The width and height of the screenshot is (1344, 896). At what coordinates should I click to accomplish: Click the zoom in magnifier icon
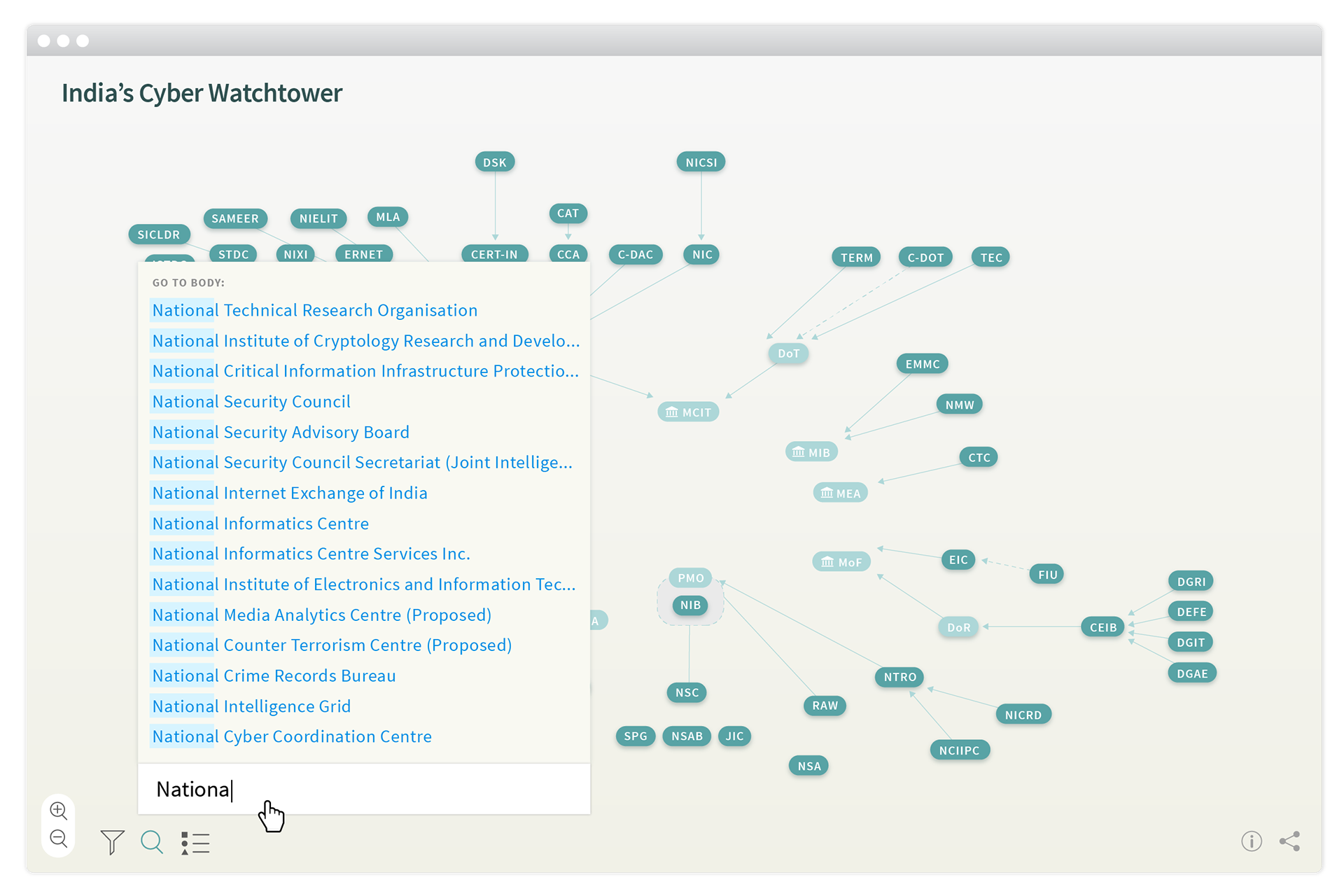59,811
